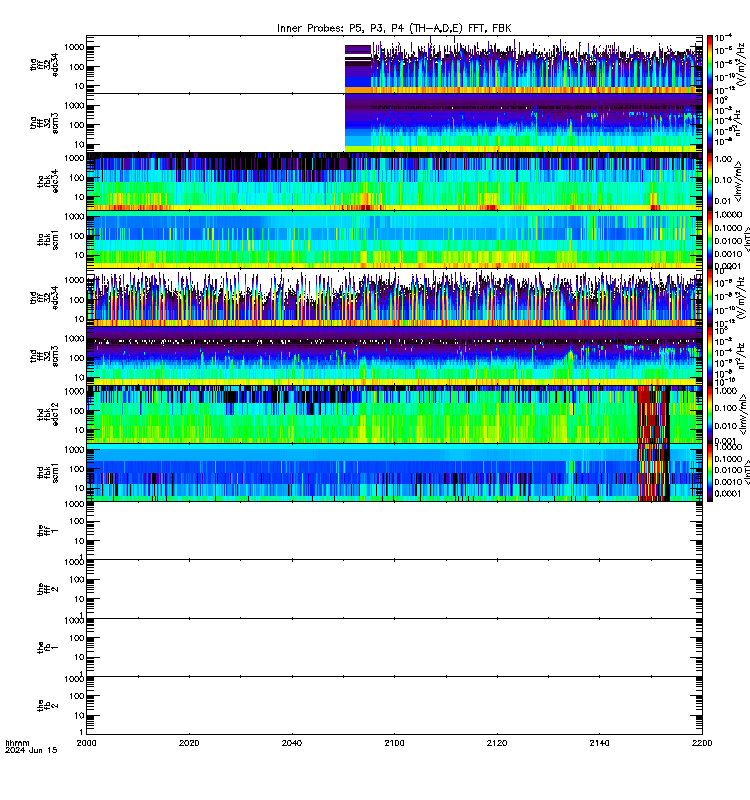
Task: Click the color bar beside tha fbk edc34 panel
Action: (x=710, y=181)
